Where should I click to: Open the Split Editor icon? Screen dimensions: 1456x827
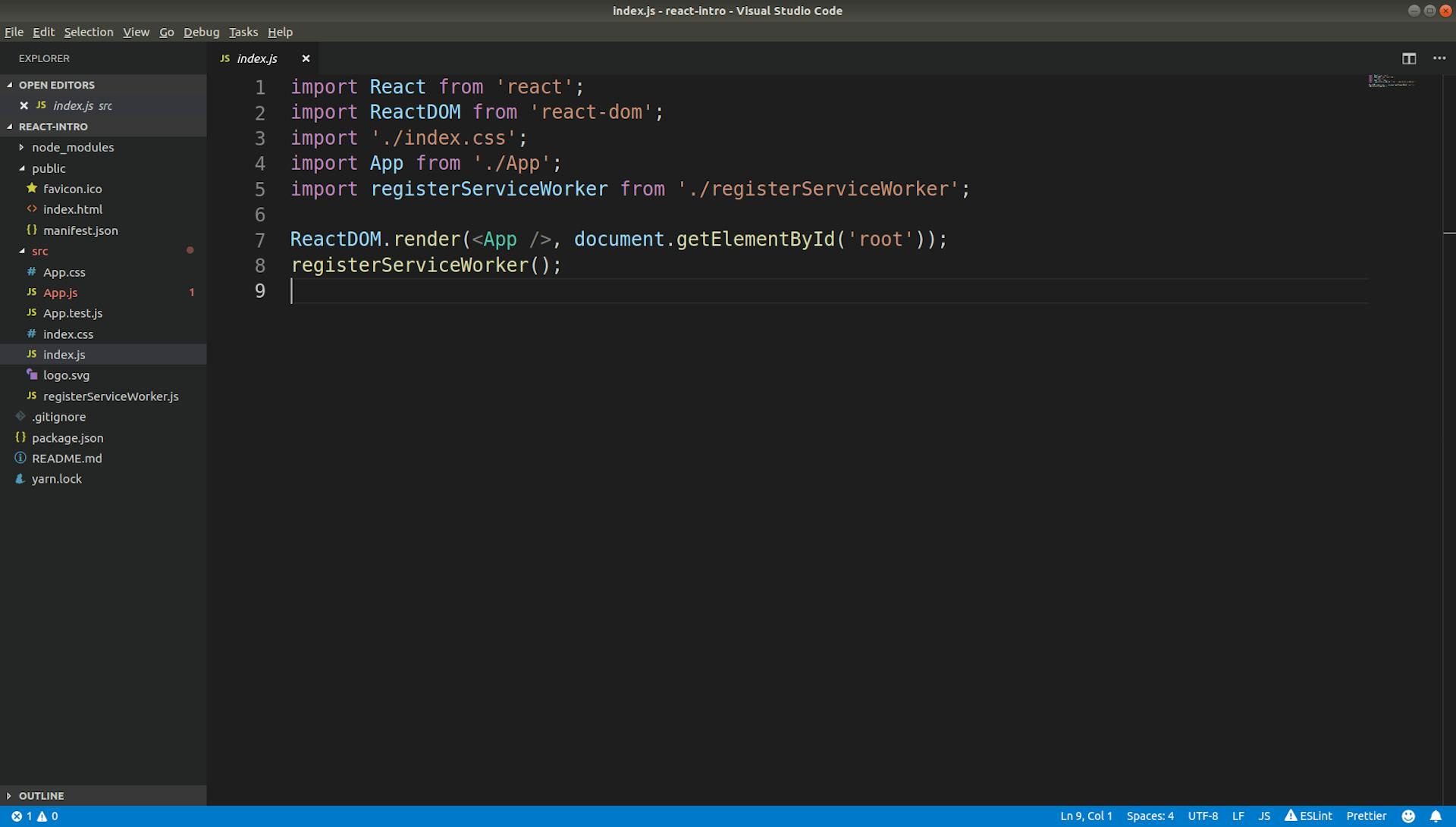point(1409,58)
